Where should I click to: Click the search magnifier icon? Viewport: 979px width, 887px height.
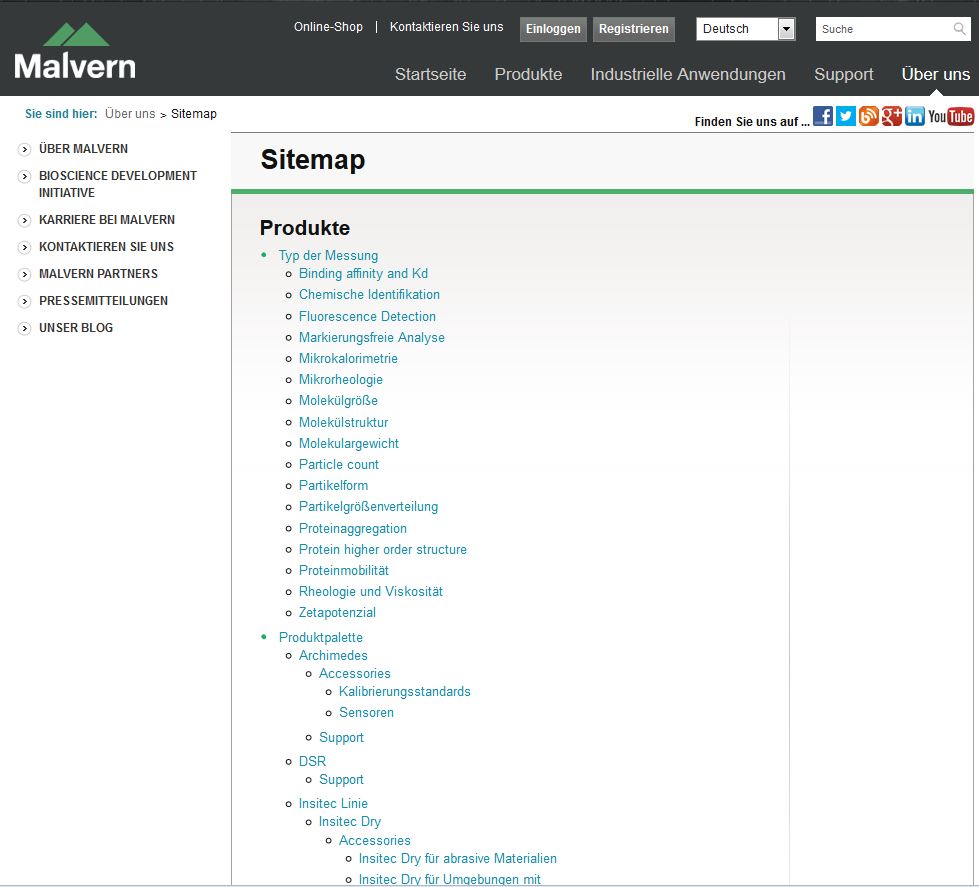click(x=959, y=29)
